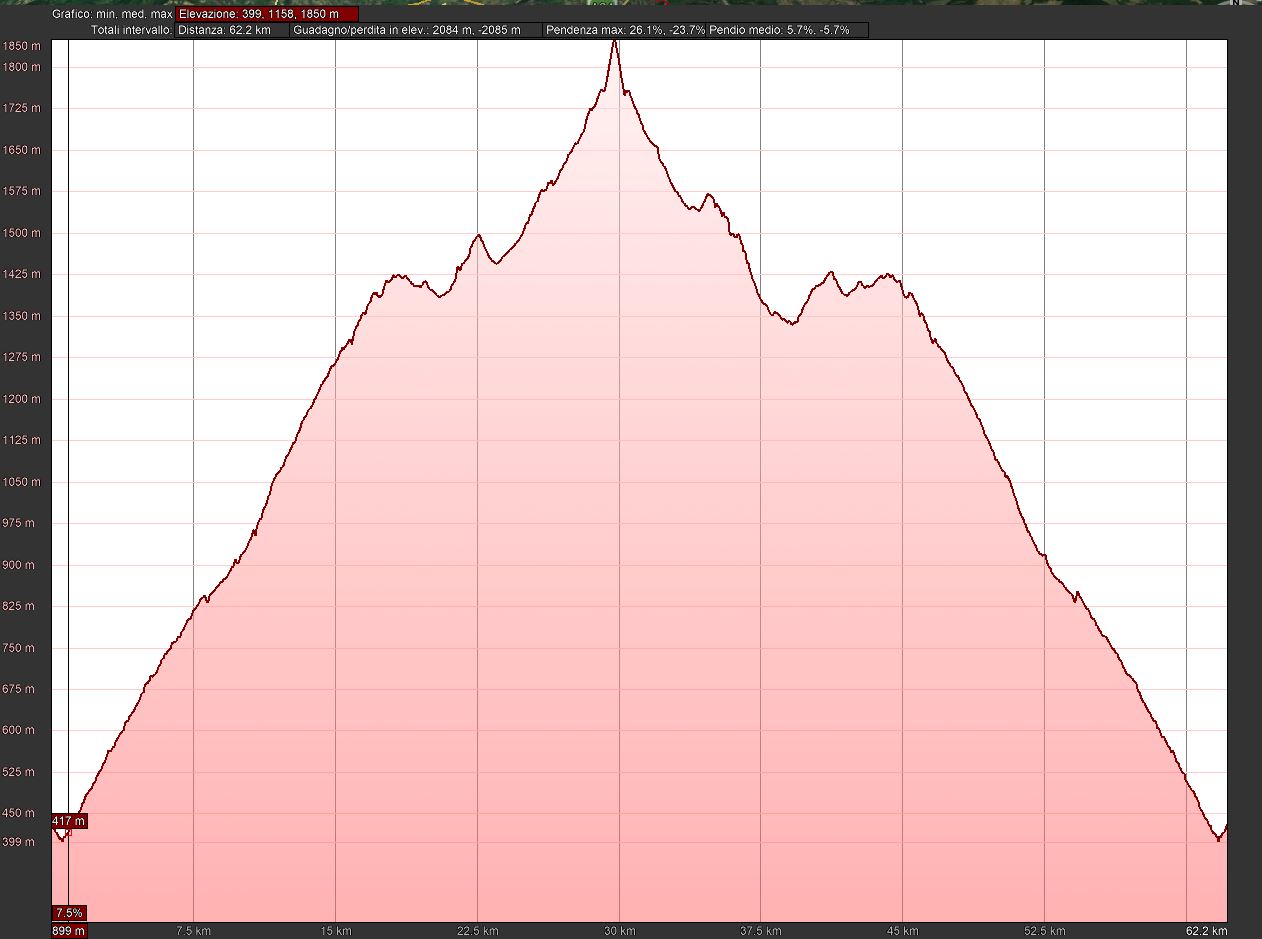Click the highlighted Elevazione stats label
Image resolution: width=1262 pixels, height=939 pixels.
click(266, 15)
